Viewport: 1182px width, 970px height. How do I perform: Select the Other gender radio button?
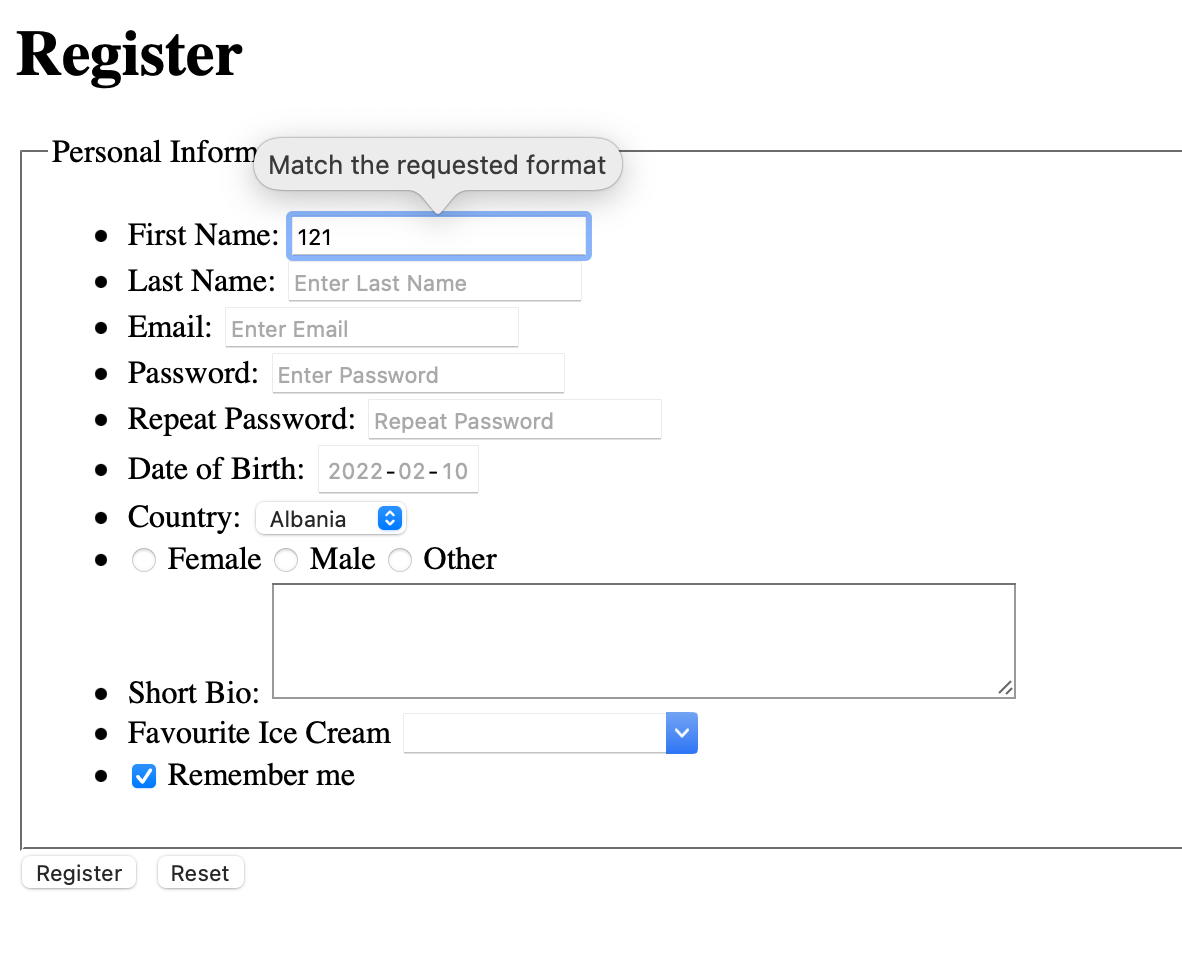[x=400, y=560]
